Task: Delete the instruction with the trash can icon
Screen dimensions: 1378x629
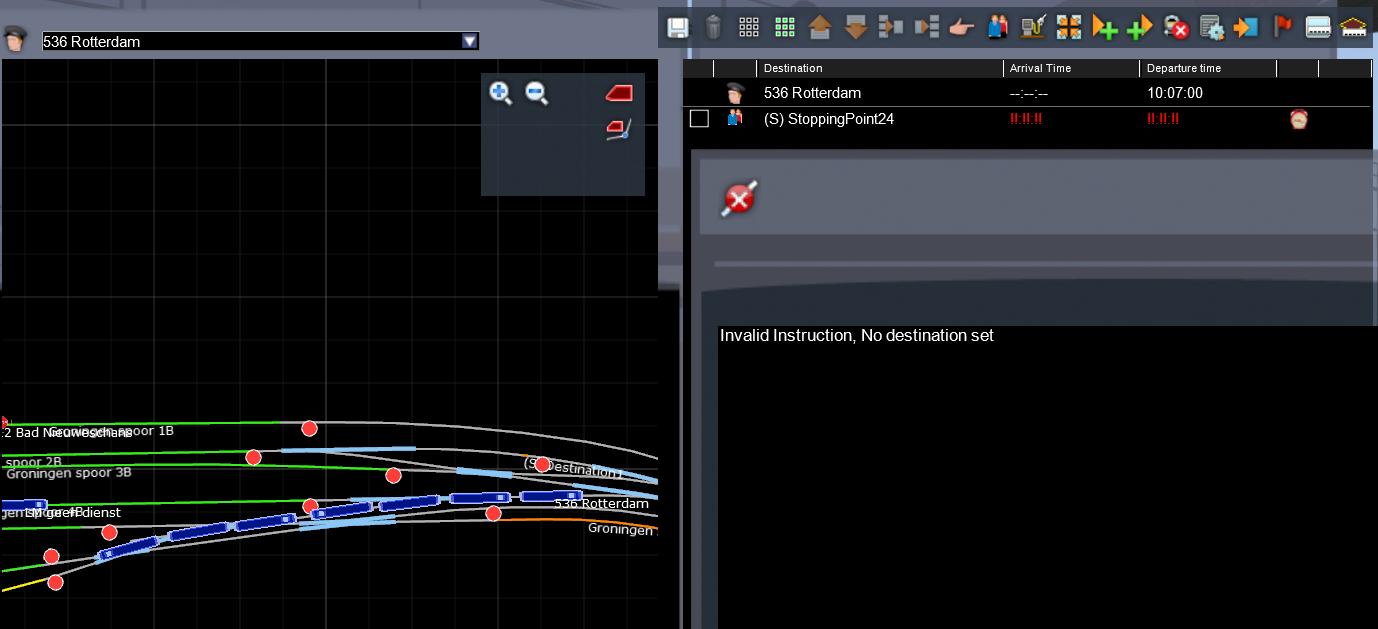Action: [713, 27]
